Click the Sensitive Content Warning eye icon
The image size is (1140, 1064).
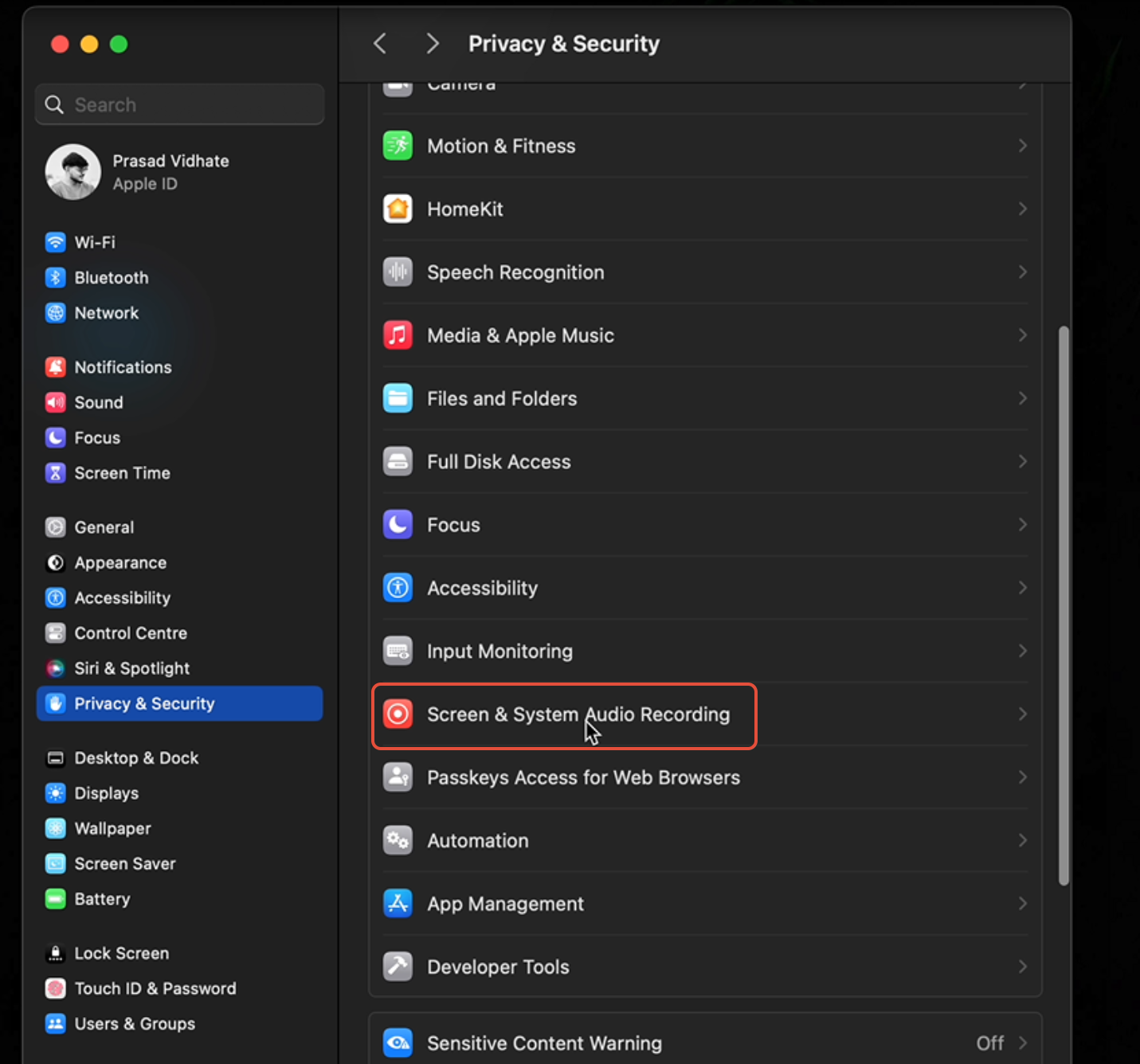click(x=398, y=1043)
